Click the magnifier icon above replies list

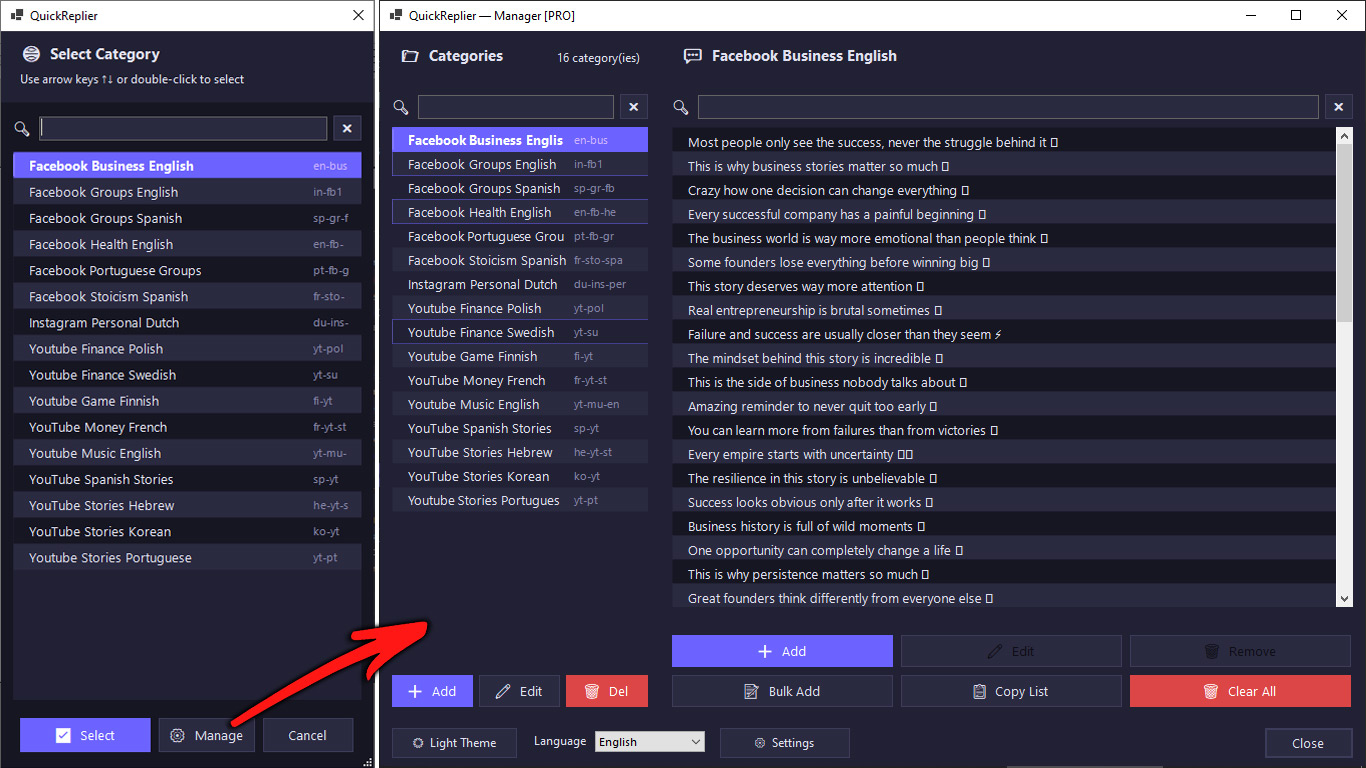681,107
